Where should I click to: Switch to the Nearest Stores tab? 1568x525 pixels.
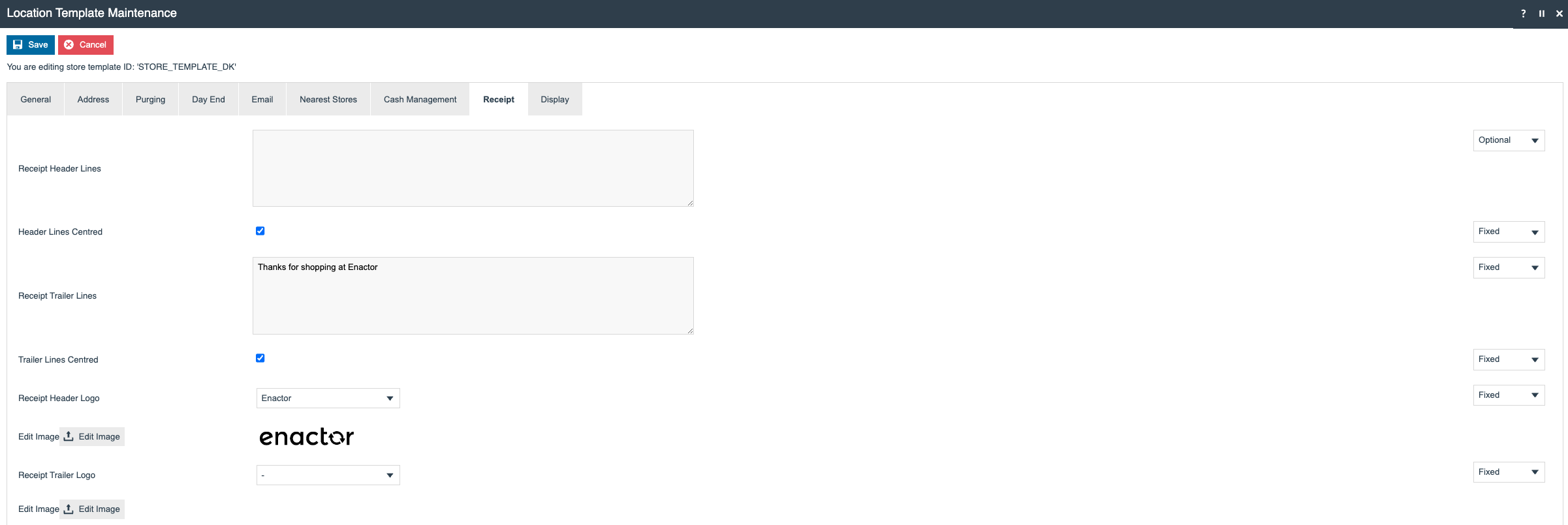coord(328,99)
